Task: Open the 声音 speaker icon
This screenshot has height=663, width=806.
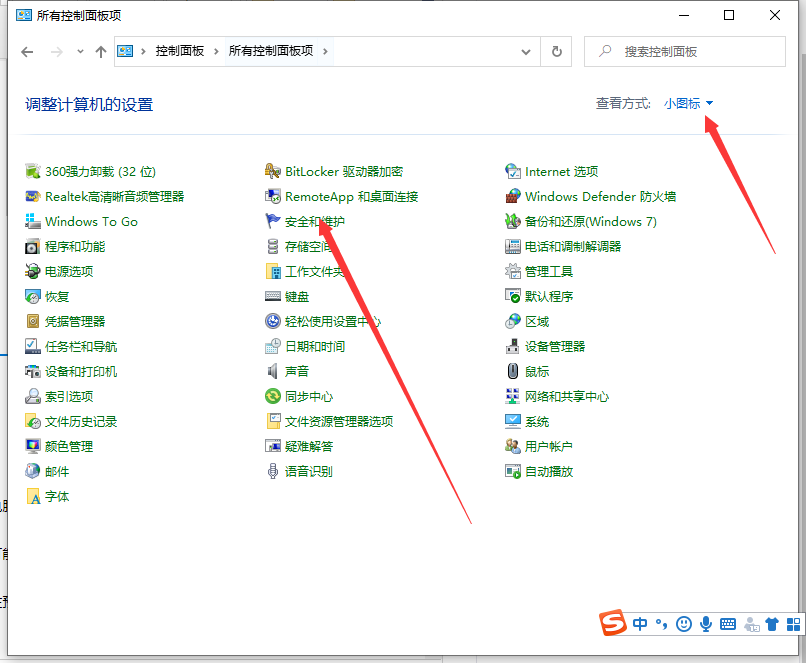Action: coord(273,372)
